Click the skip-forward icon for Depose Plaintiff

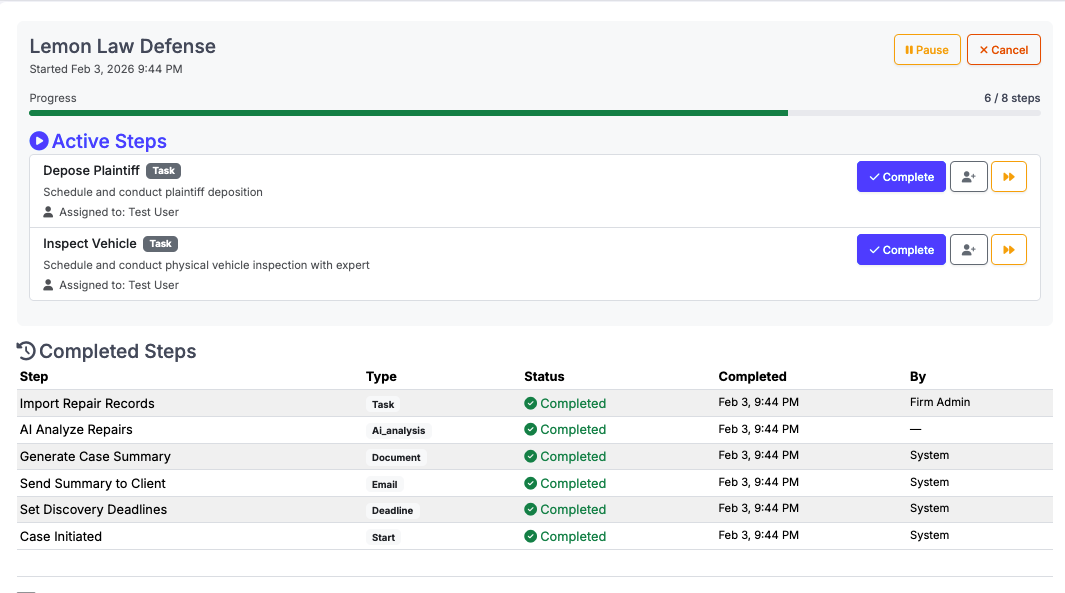click(1009, 176)
